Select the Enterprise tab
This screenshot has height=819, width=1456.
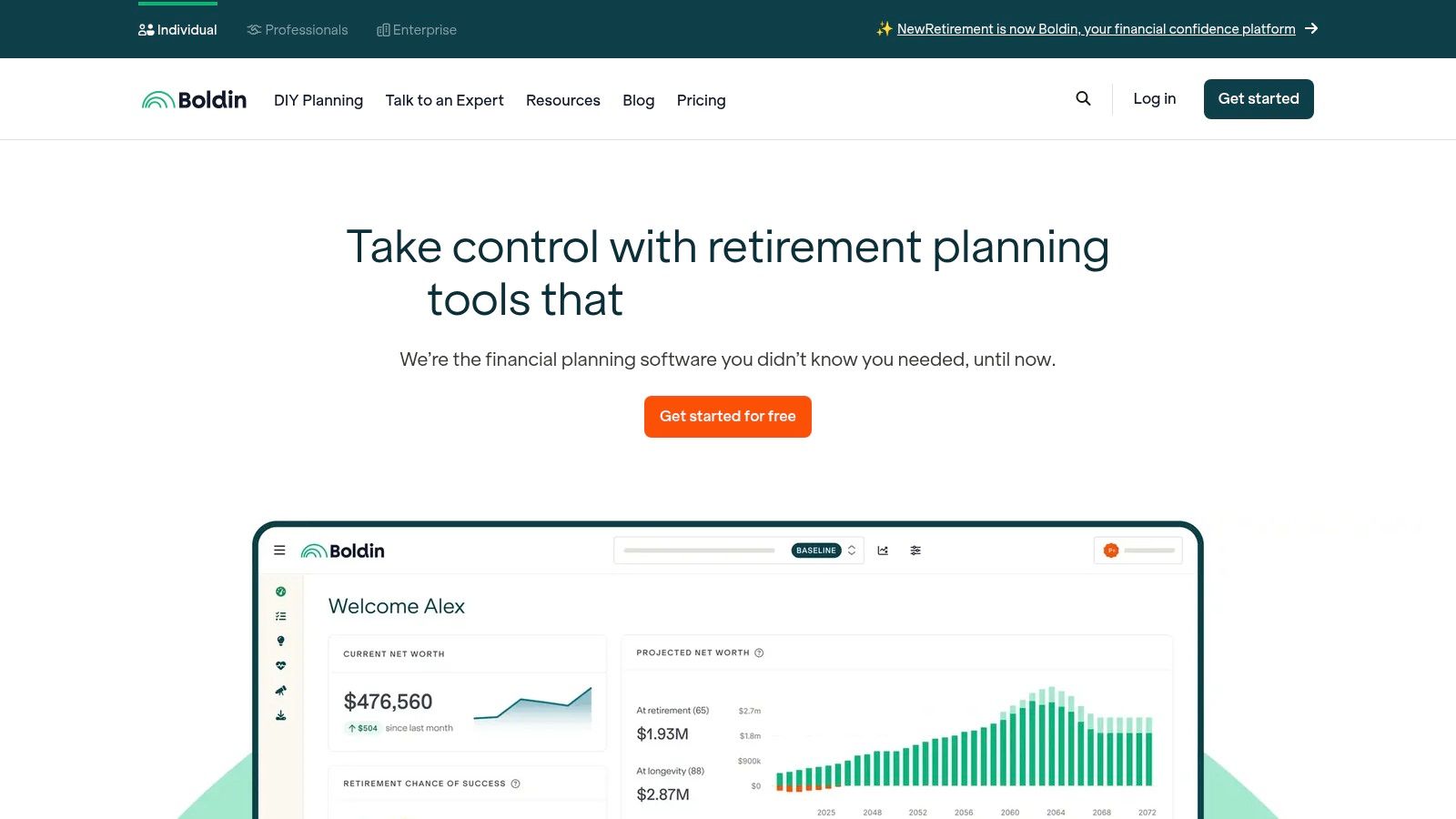416,29
